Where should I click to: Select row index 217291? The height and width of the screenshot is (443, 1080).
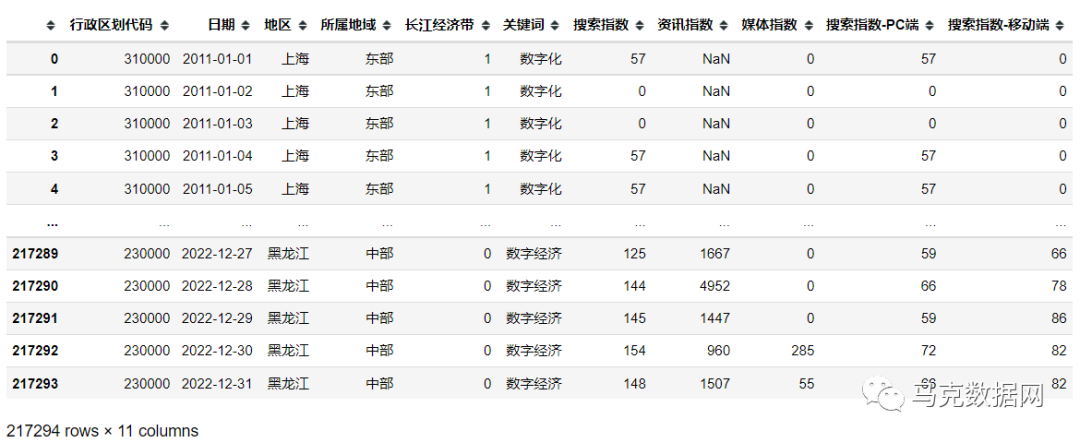(35, 319)
